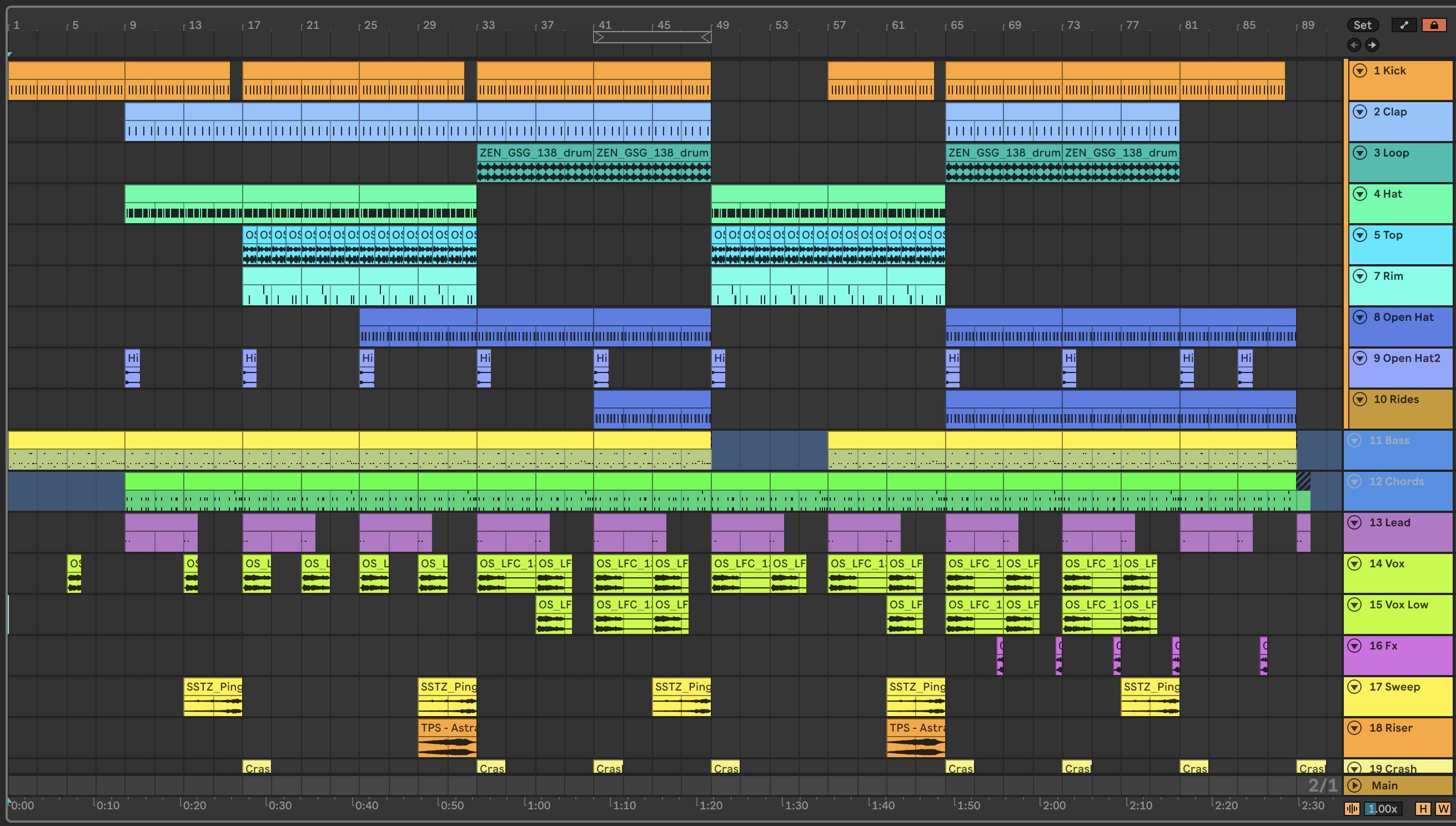The image size is (1456, 826).
Task: Fold the 18 Riser track
Action: 1354,728
